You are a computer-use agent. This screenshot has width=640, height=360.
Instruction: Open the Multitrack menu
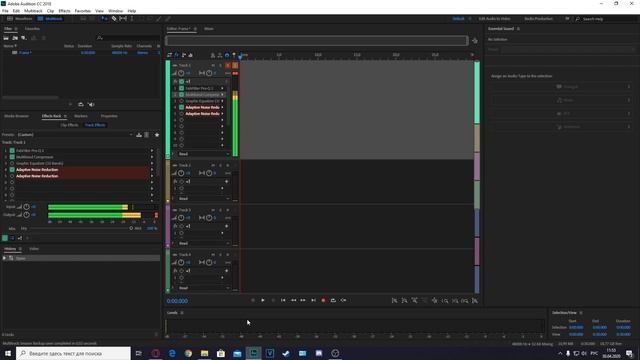tap(33, 11)
